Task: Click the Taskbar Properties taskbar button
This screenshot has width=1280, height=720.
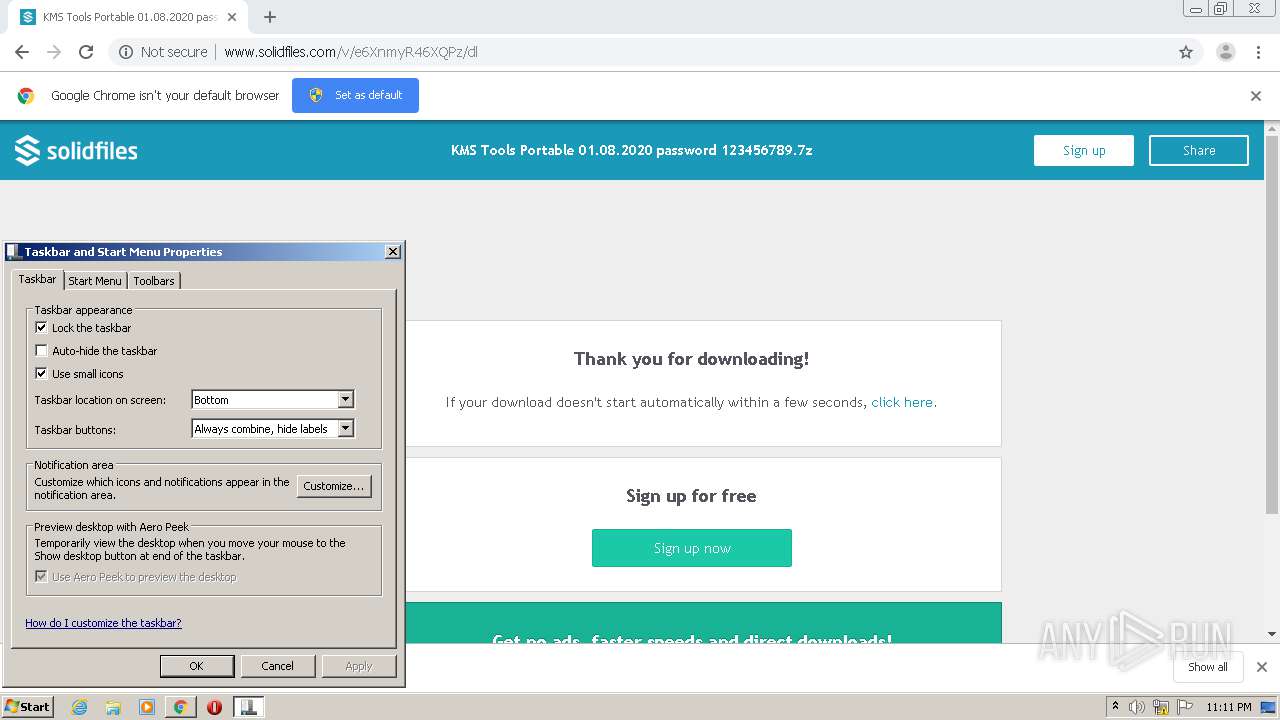Action: [x=248, y=707]
